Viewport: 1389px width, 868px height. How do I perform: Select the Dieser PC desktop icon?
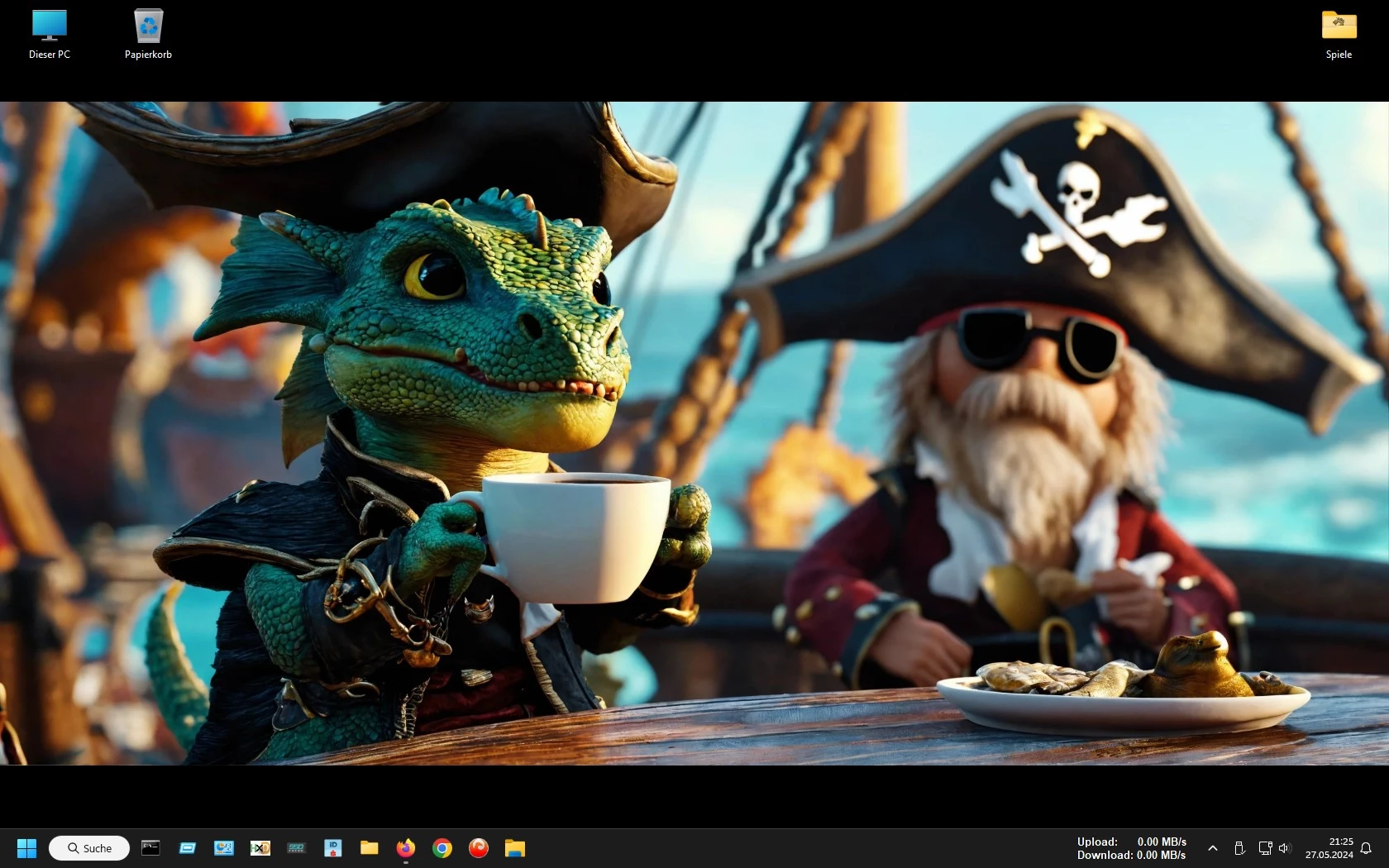[50, 35]
